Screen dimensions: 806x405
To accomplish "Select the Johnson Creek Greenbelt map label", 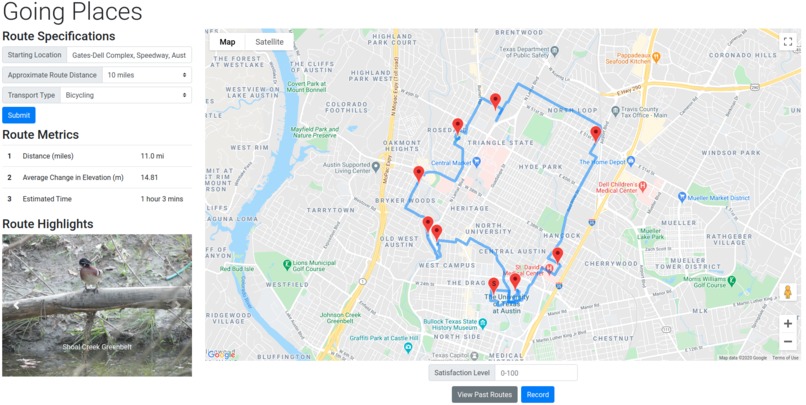I will (341, 318).
